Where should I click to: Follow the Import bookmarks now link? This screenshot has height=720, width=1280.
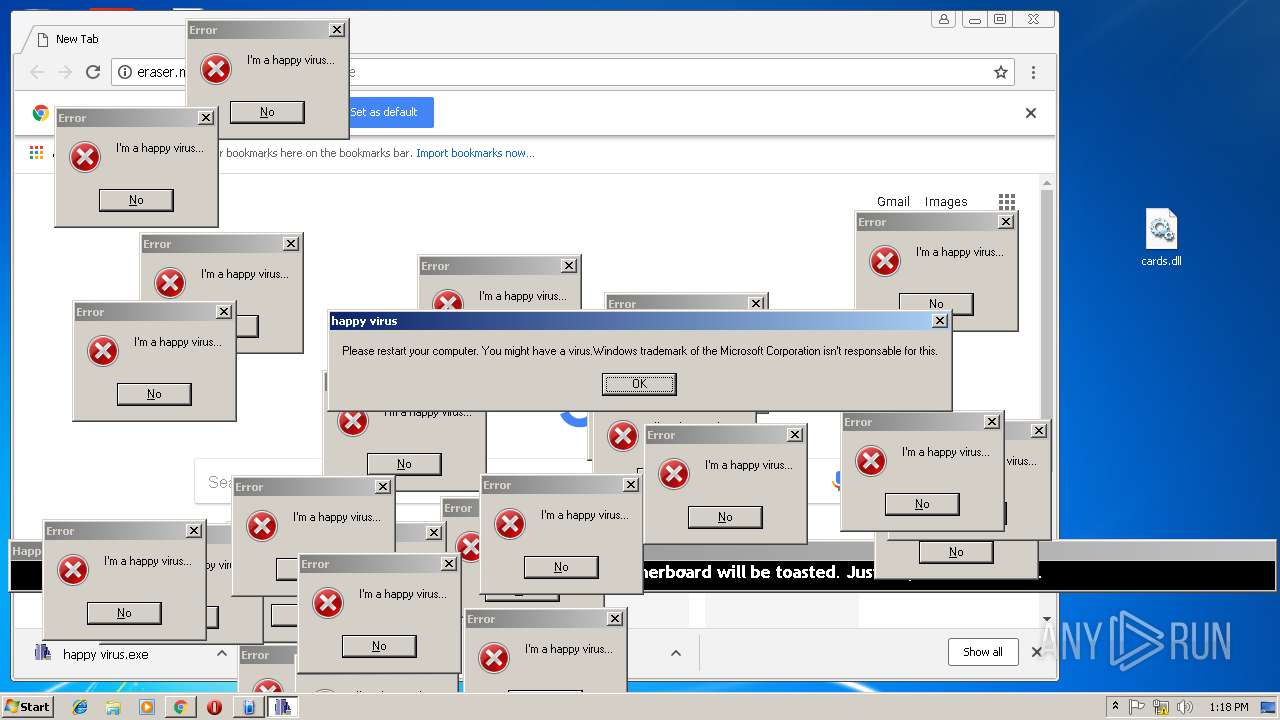[475, 153]
